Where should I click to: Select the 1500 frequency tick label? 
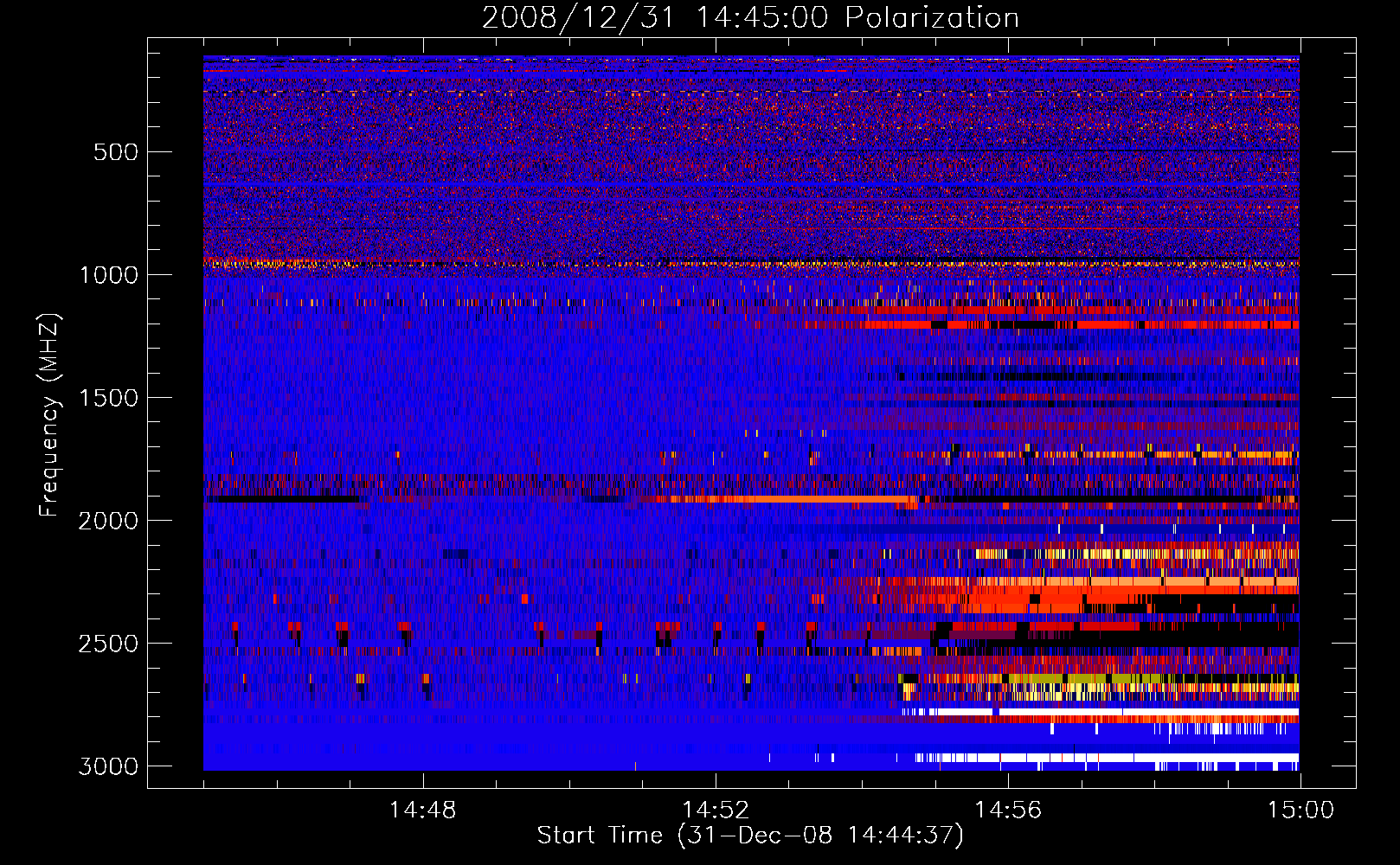click(x=108, y=398)
